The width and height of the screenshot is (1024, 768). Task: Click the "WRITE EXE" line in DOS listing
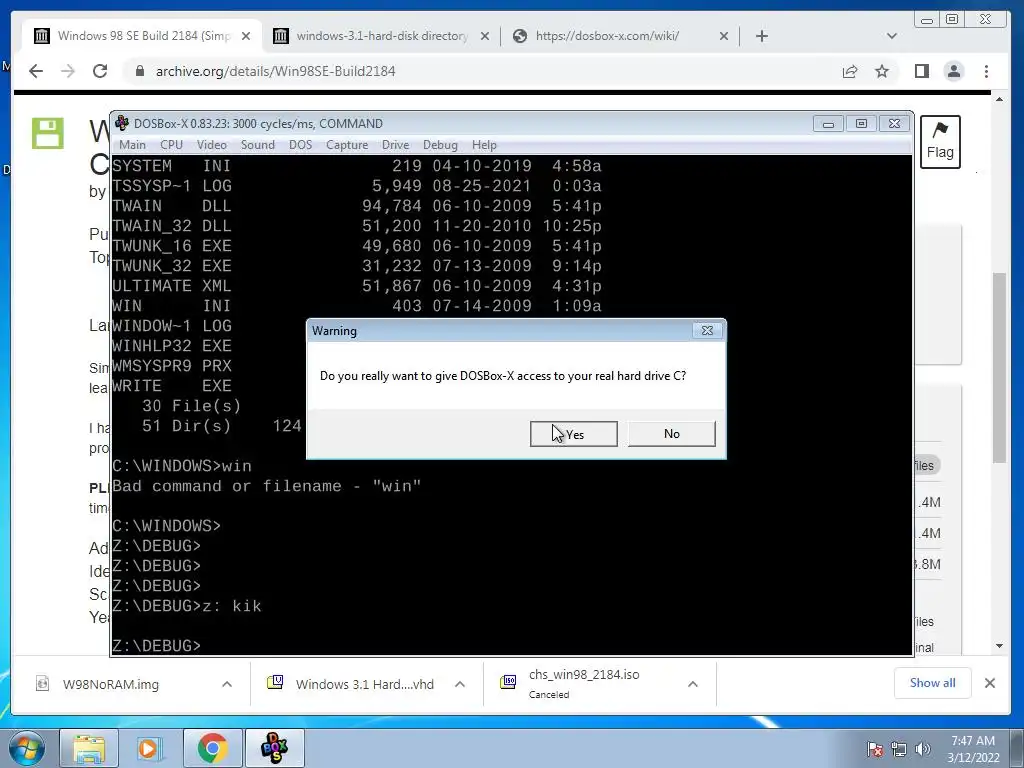coord(172,386)
